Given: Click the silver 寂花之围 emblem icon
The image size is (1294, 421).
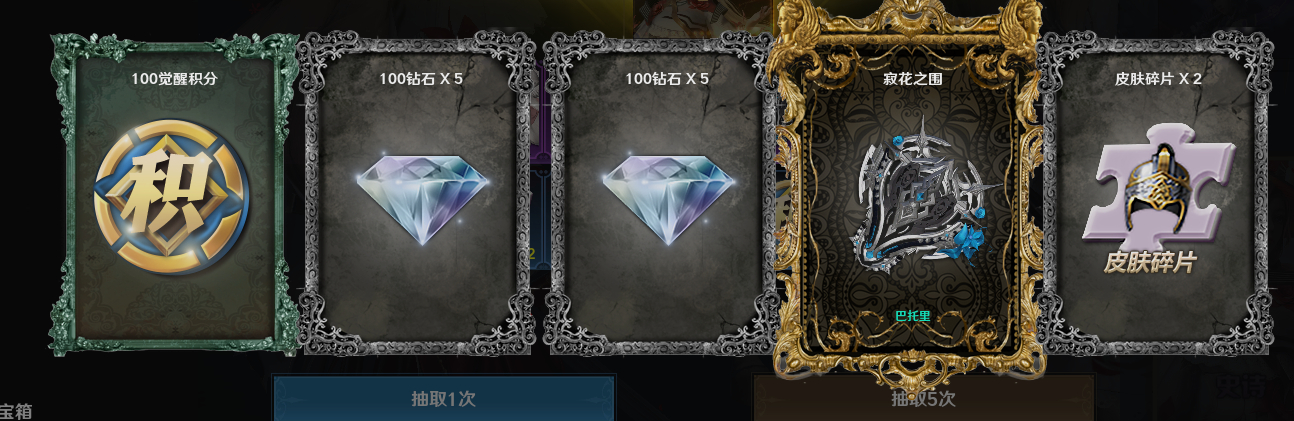Looking at the screenshot, I should (x=914, y=201).
